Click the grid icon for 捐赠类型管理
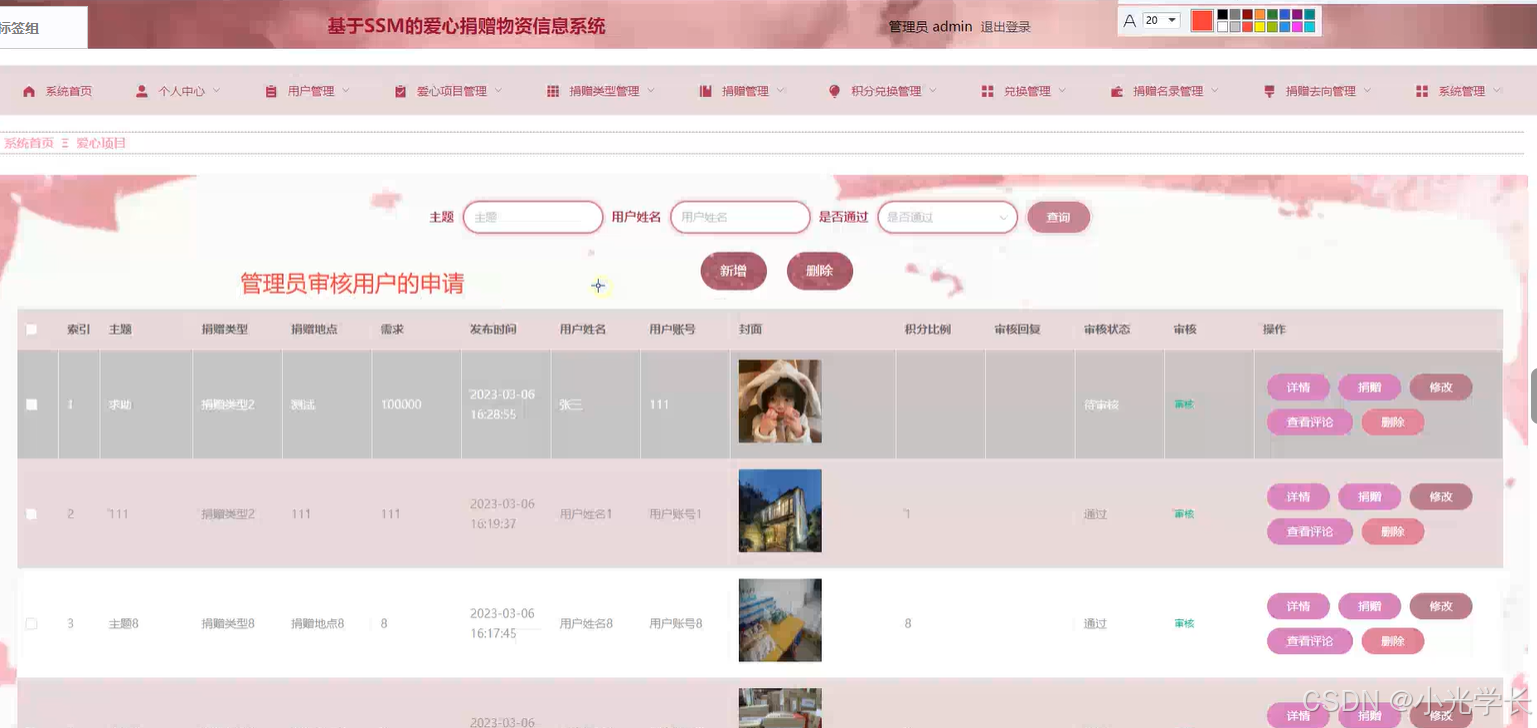Image resolution: width=1537 pixels, height=728 pixels. click(x=553, y=91)
